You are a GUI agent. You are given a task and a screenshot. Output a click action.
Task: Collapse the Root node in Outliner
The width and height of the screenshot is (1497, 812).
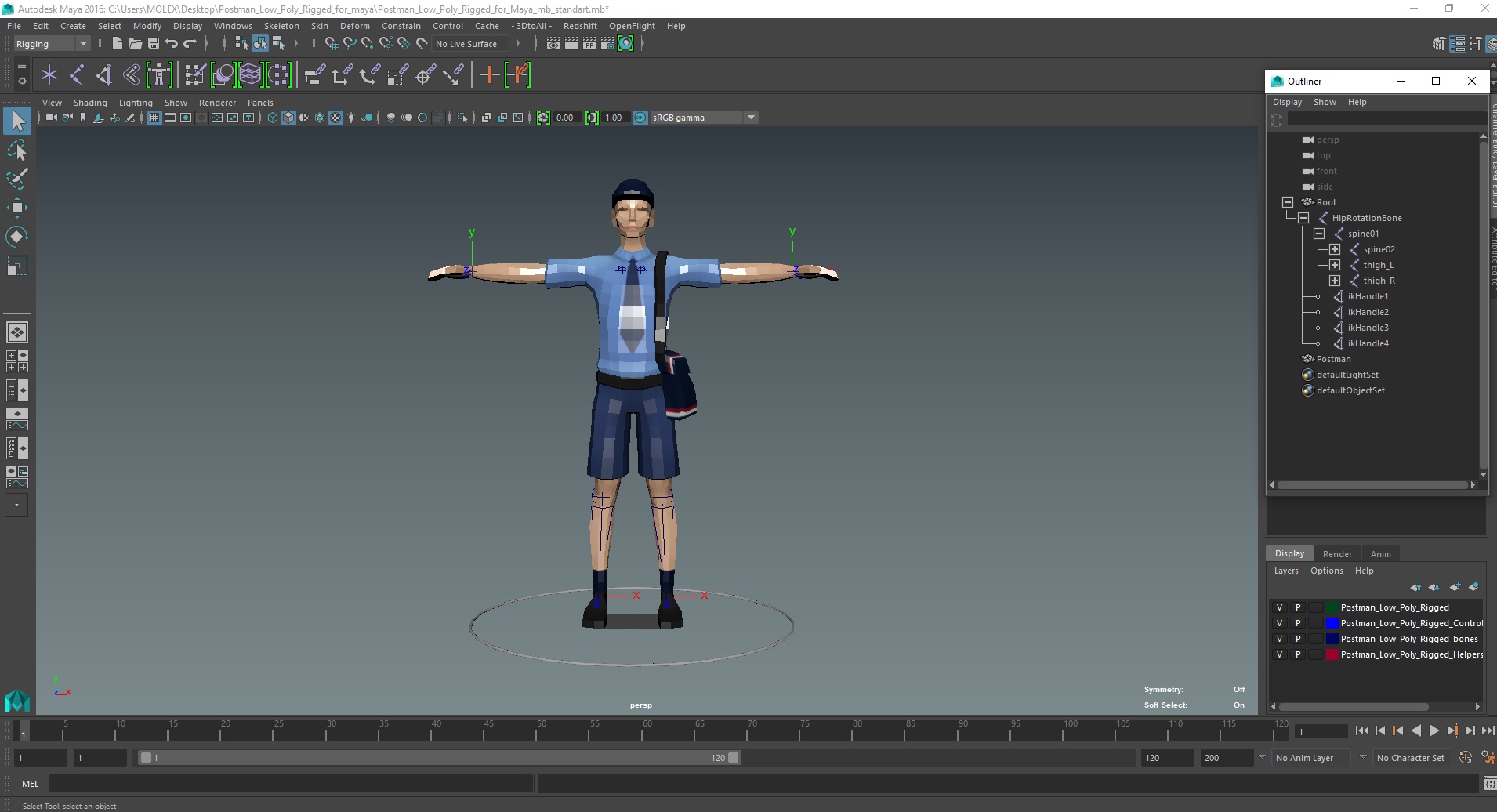coord(1288,202)
